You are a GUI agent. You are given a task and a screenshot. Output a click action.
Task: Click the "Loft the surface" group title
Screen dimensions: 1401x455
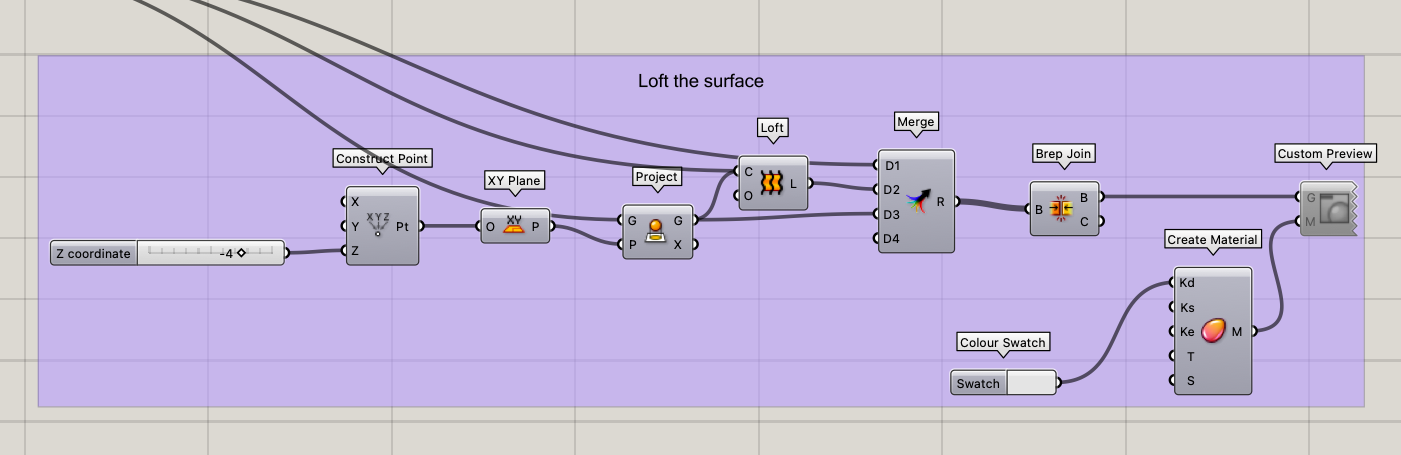point(701,81)
